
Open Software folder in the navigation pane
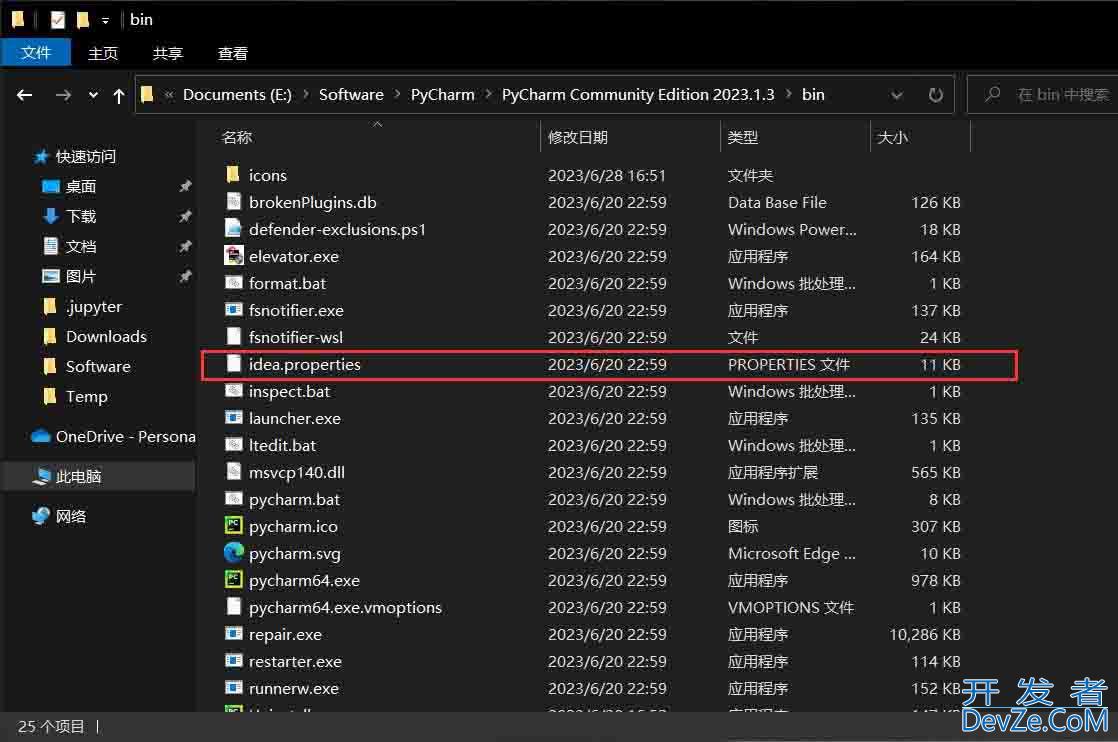[x=98, y=366]
